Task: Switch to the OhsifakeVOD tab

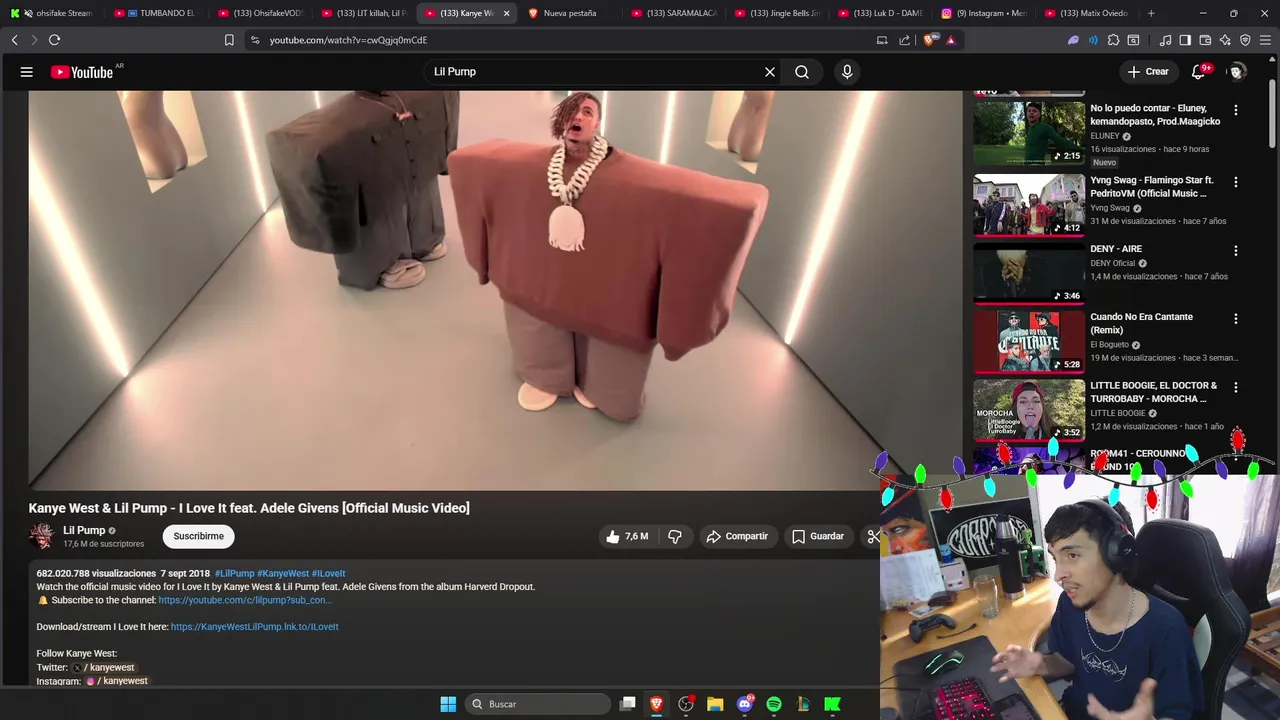Action: pos(260,13)
